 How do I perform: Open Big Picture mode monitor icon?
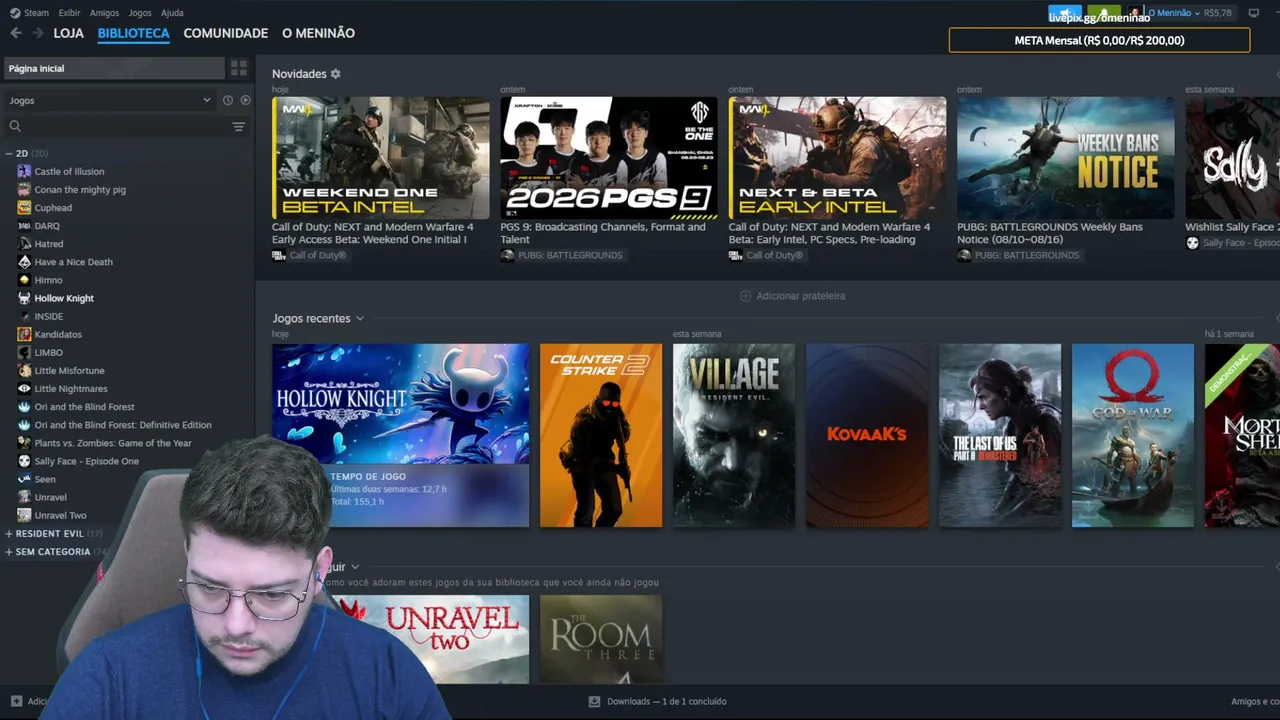click(x=1254, y=13)
